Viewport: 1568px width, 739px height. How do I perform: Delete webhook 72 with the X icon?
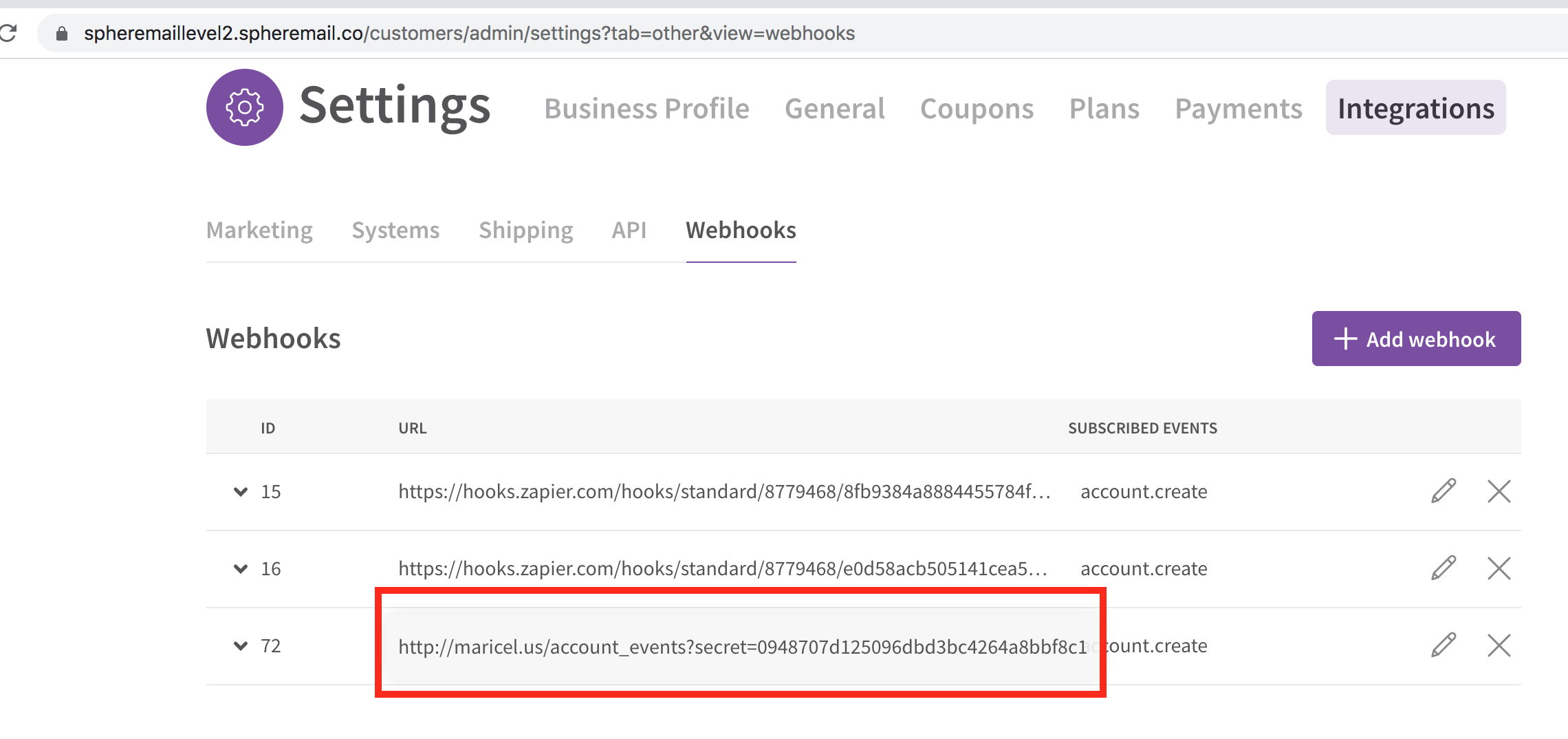pos(1499,645)
